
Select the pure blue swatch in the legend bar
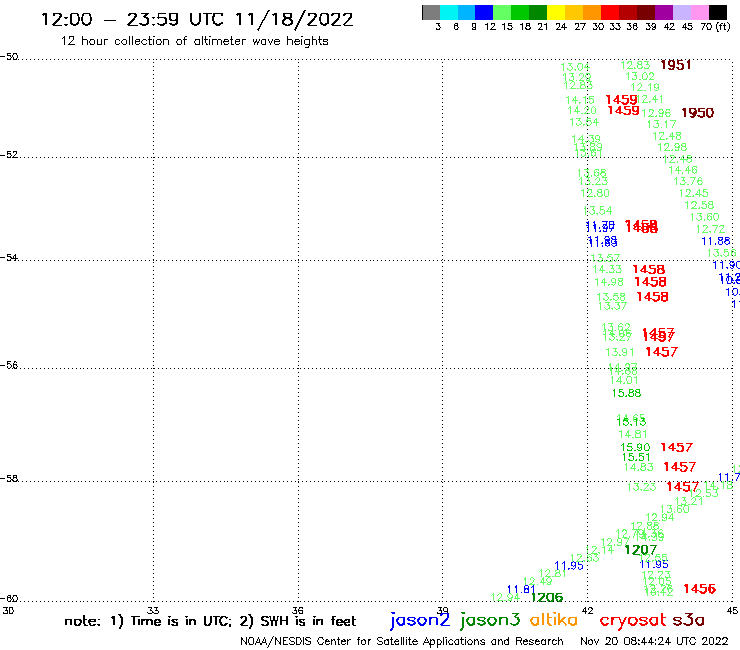coord(484,12)
